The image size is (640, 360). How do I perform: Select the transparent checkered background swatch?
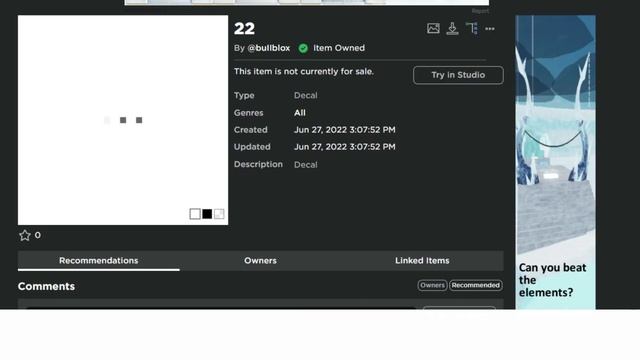219,214
